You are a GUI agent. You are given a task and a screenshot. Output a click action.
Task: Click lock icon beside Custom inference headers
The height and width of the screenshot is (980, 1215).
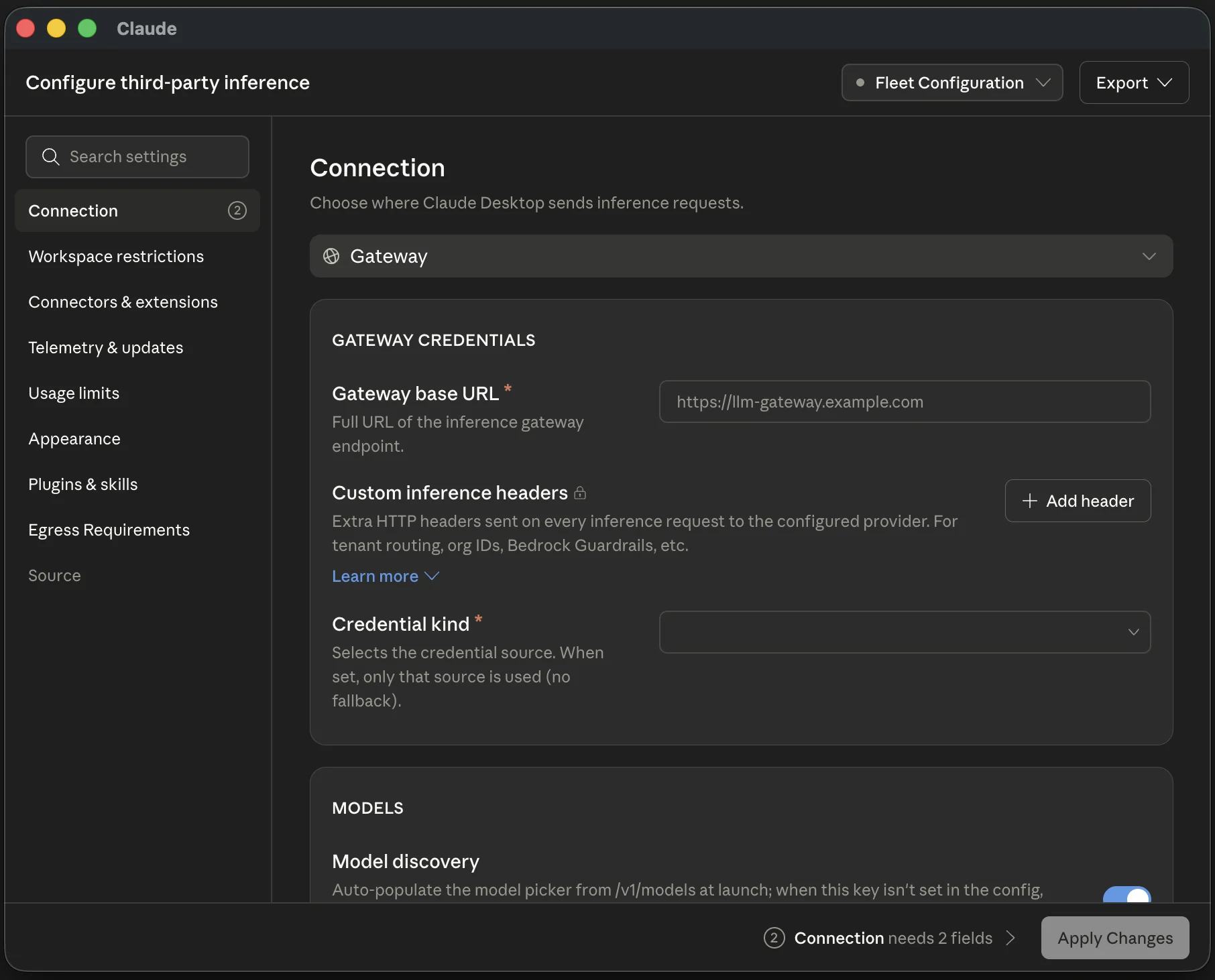coord(581,493)
